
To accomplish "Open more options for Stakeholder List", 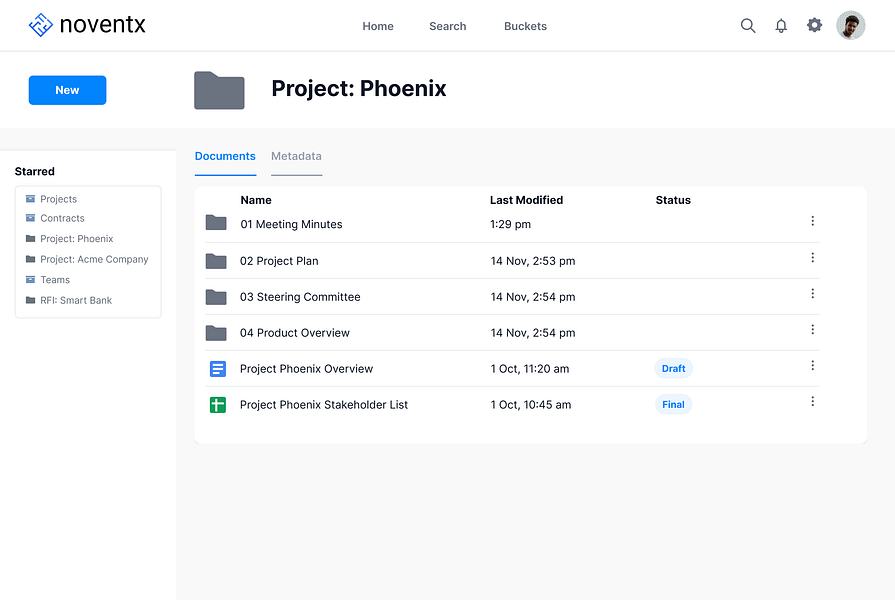I will tap(812, 401).
